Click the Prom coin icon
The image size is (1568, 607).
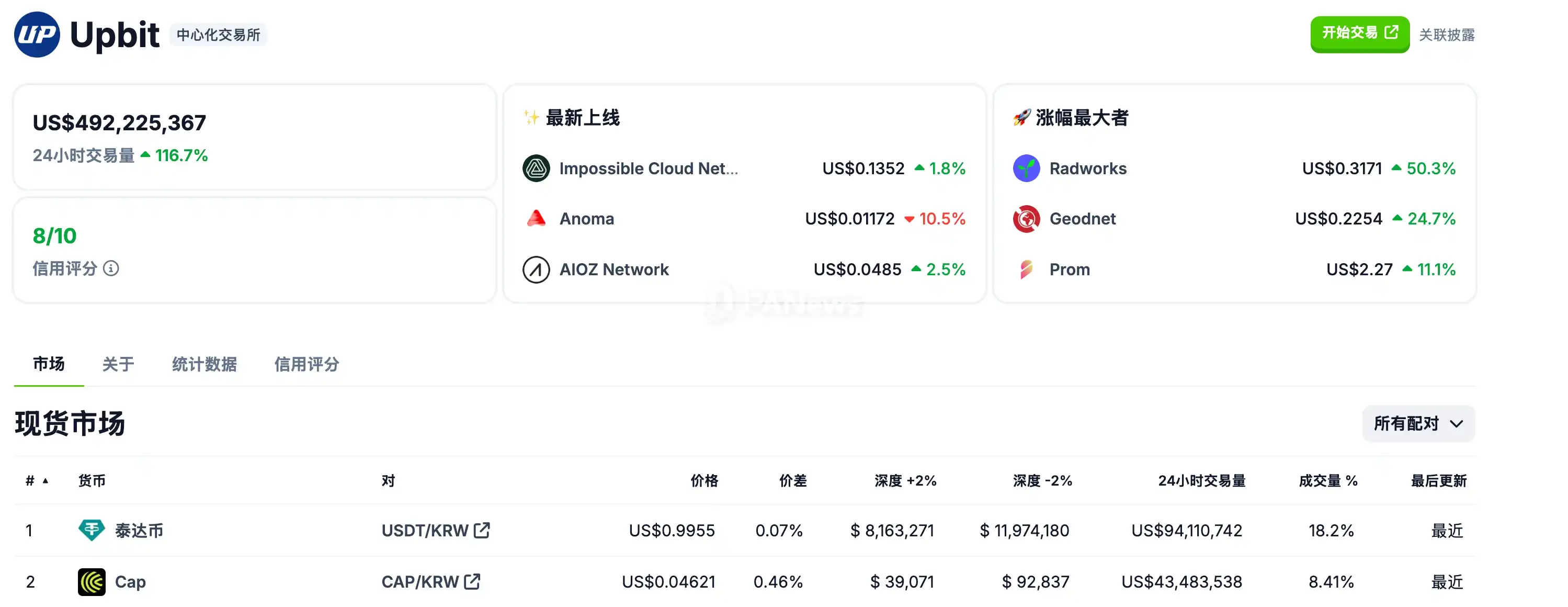point(1026,269)
